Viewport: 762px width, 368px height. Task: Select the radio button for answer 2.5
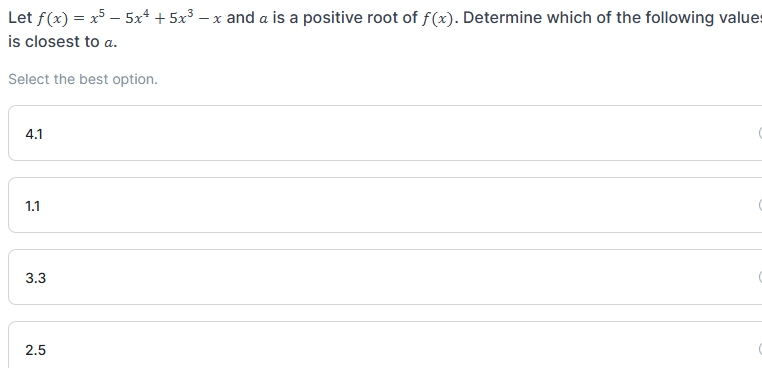[x=760, y=349]
